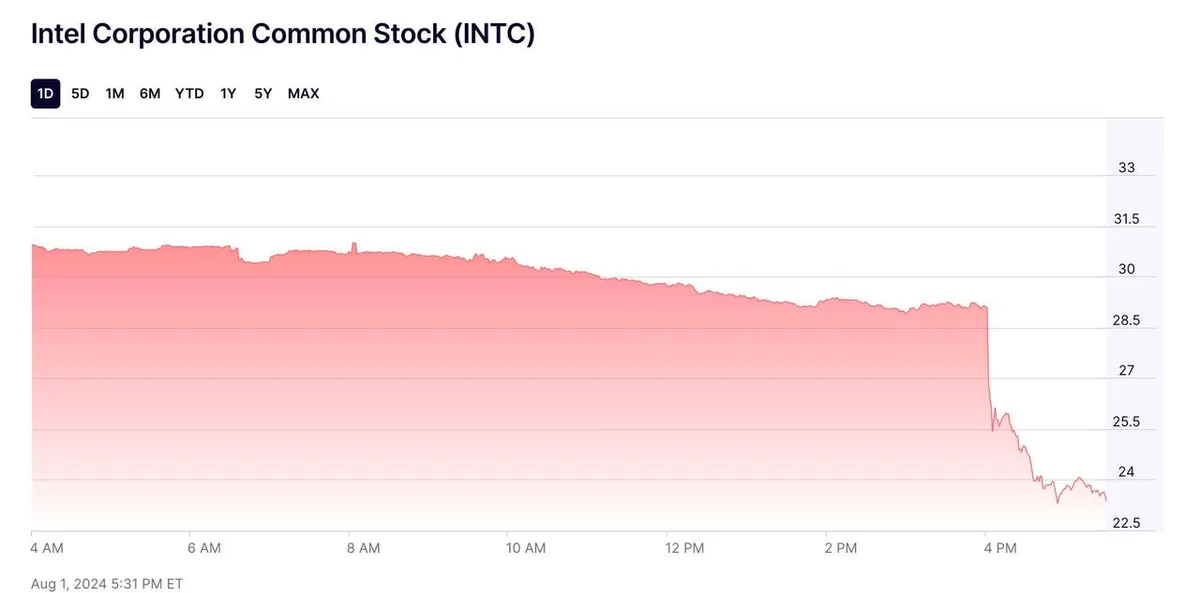Click the 2 PM time axis label
1200x593 pixels.
coord(841,548)
